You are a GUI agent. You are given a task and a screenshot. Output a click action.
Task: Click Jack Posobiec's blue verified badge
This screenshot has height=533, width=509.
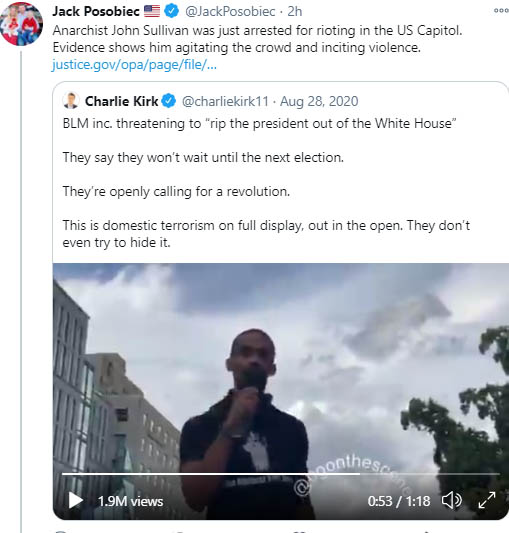pyautogui.click(x=171, y=11)
